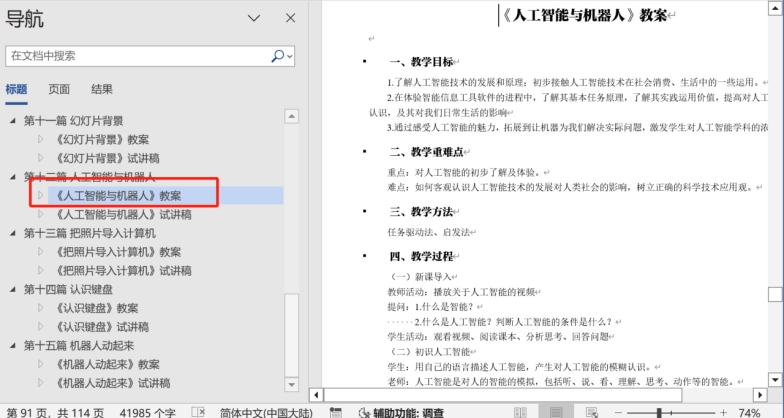Open navigation pane task options chevron
Image resolution: width=784 pixels, height=418 pixels.
(x=254, y=18)
